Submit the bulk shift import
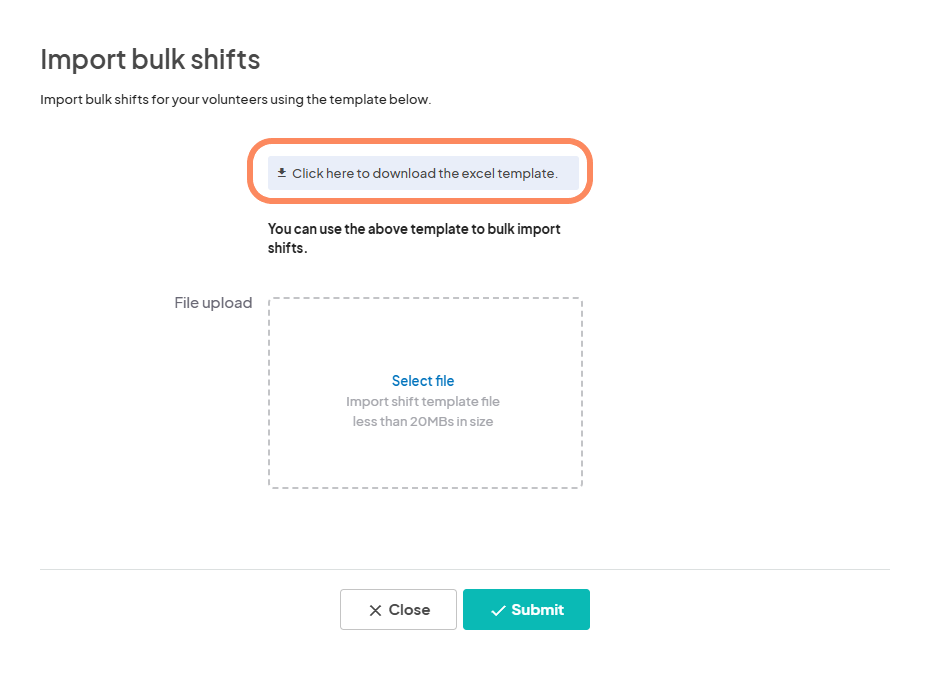This screenshot has width=931, height=674. pos(526,609)
